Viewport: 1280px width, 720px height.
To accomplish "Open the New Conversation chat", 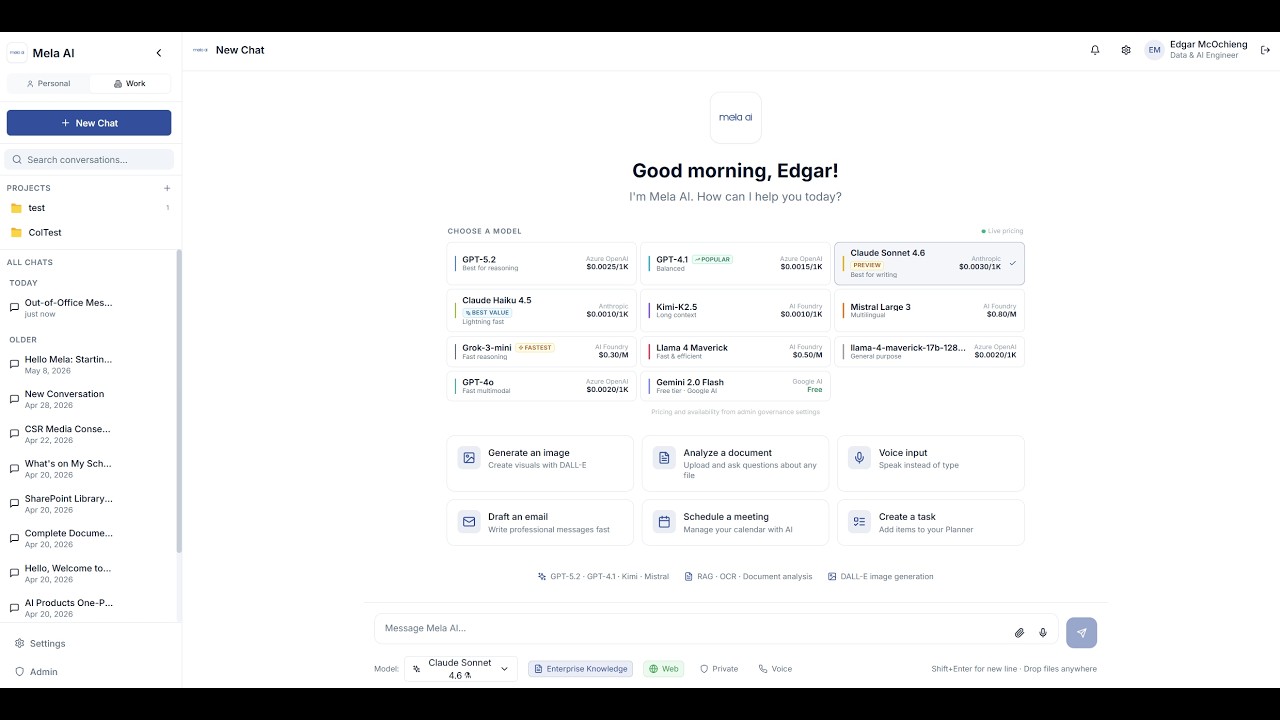I will (x=89, y=399).
